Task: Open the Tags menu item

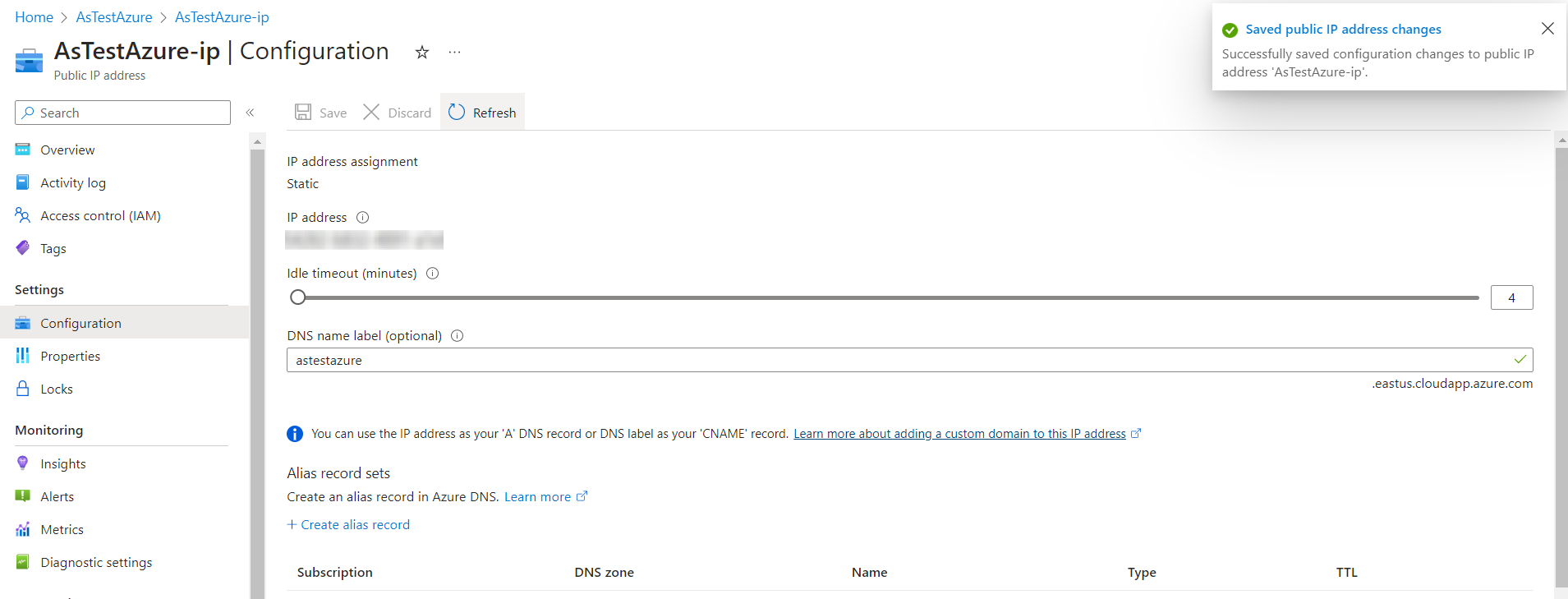Action: pyautogui.click(x=53, y=249)
